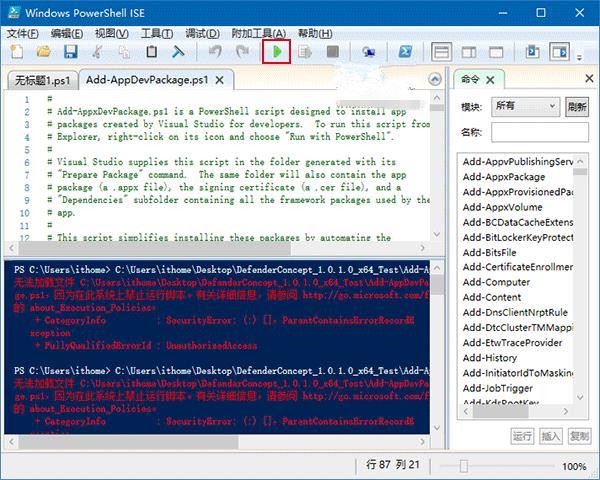Open the 视图(V) menu
The width and height of the screenshot is (600, 480).
(111, 34)
